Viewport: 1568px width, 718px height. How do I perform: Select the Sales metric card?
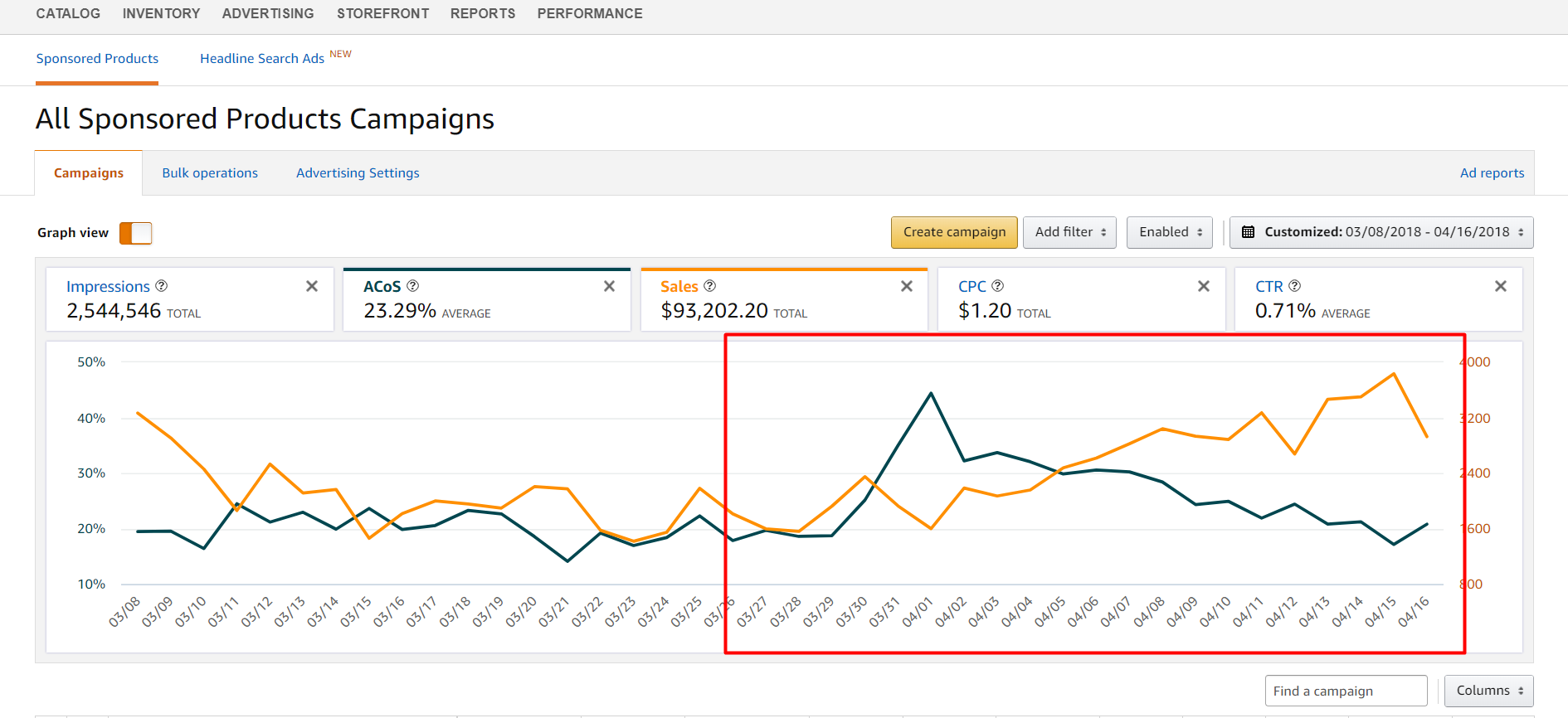[x=784, y=300]
